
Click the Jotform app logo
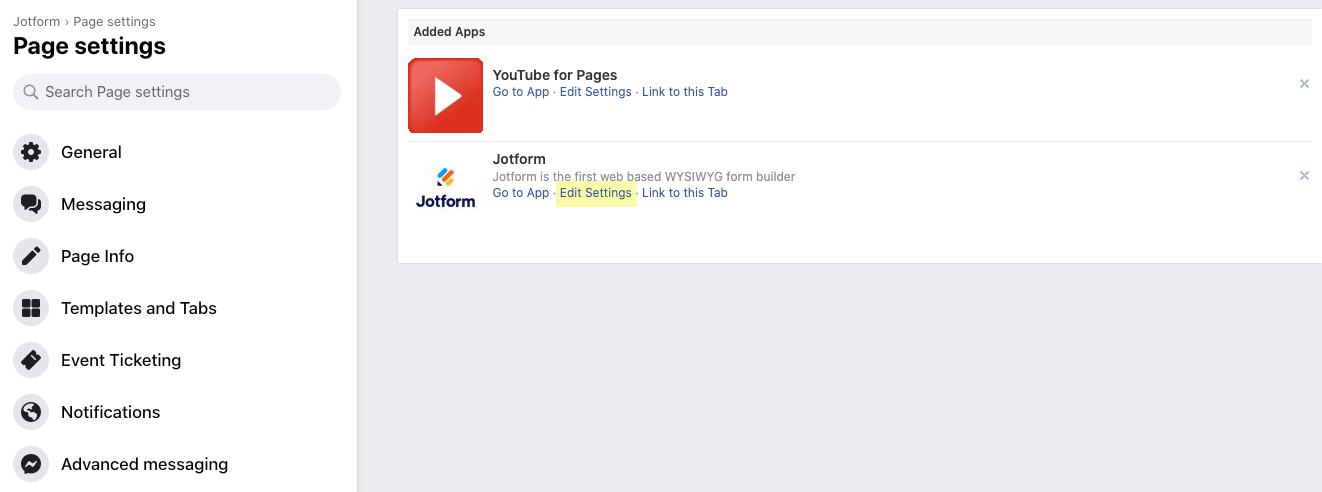click(x=446, y=188)
